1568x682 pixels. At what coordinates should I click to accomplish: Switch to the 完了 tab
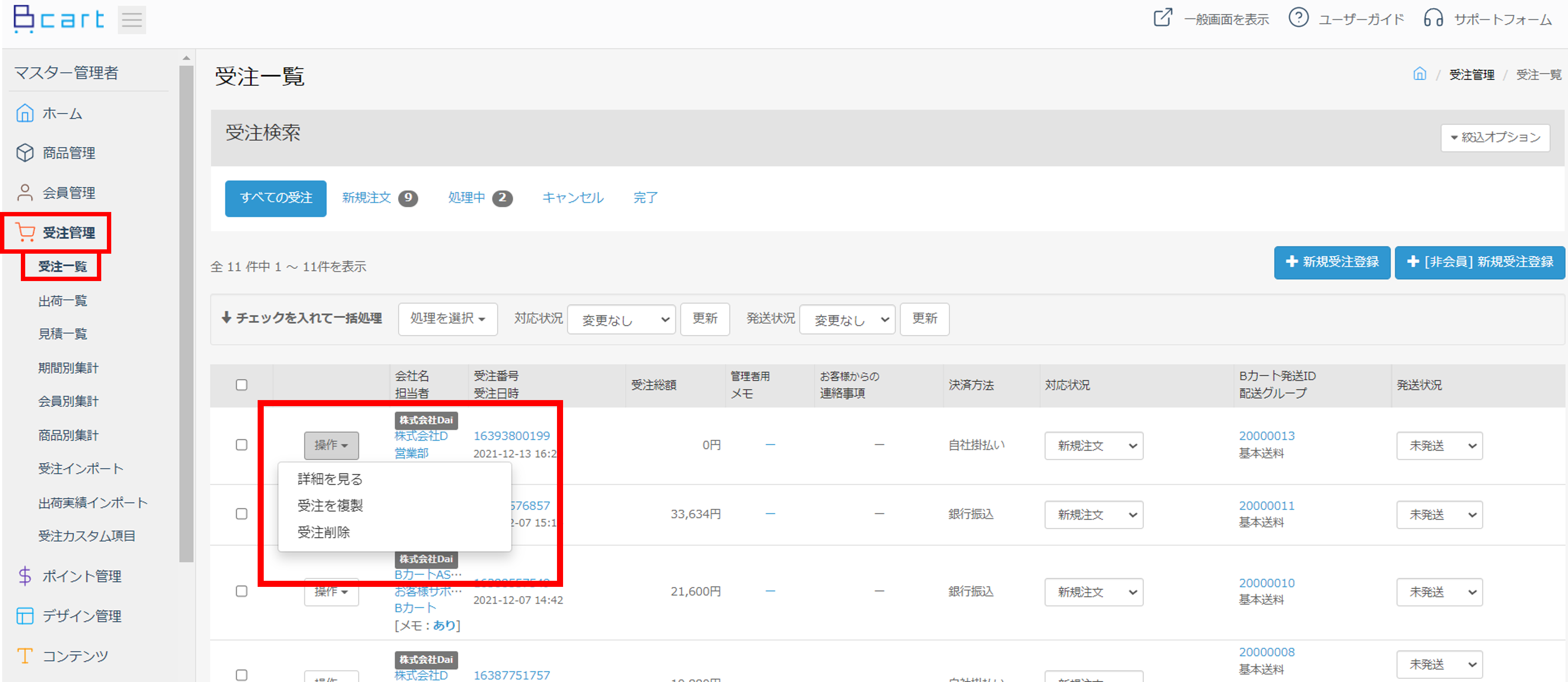pos(646,199)
